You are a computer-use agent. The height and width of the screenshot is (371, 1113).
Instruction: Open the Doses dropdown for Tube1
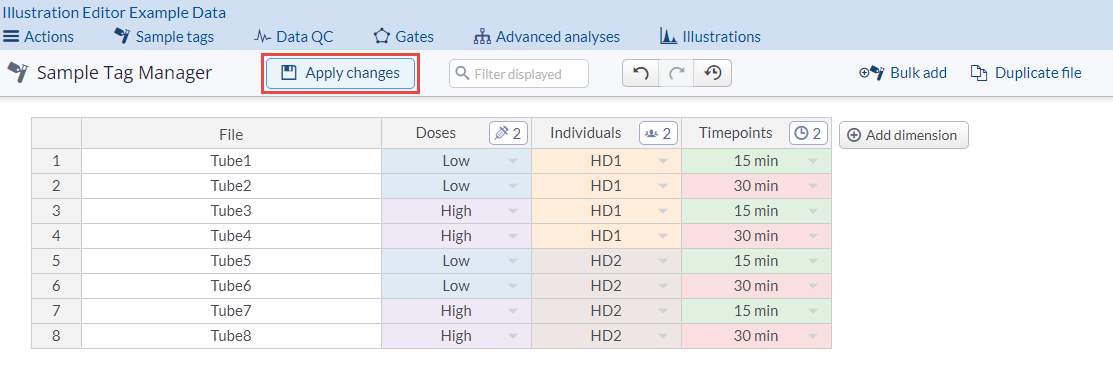512,161
